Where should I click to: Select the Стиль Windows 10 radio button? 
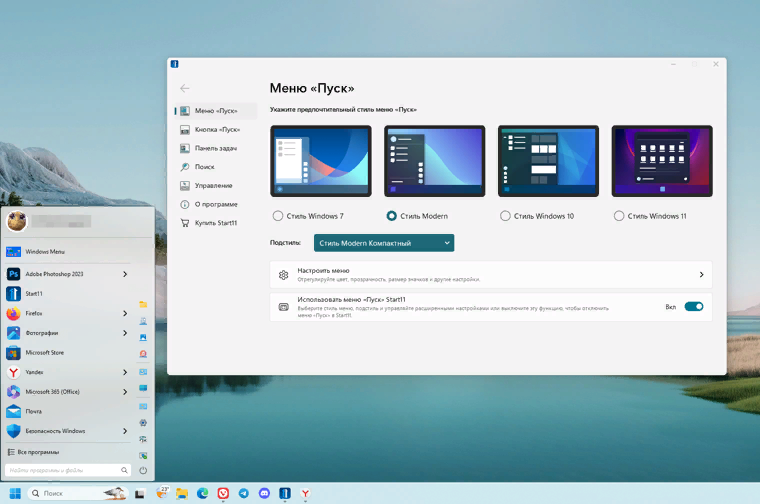pyautogui.click(x=505, y=216)
